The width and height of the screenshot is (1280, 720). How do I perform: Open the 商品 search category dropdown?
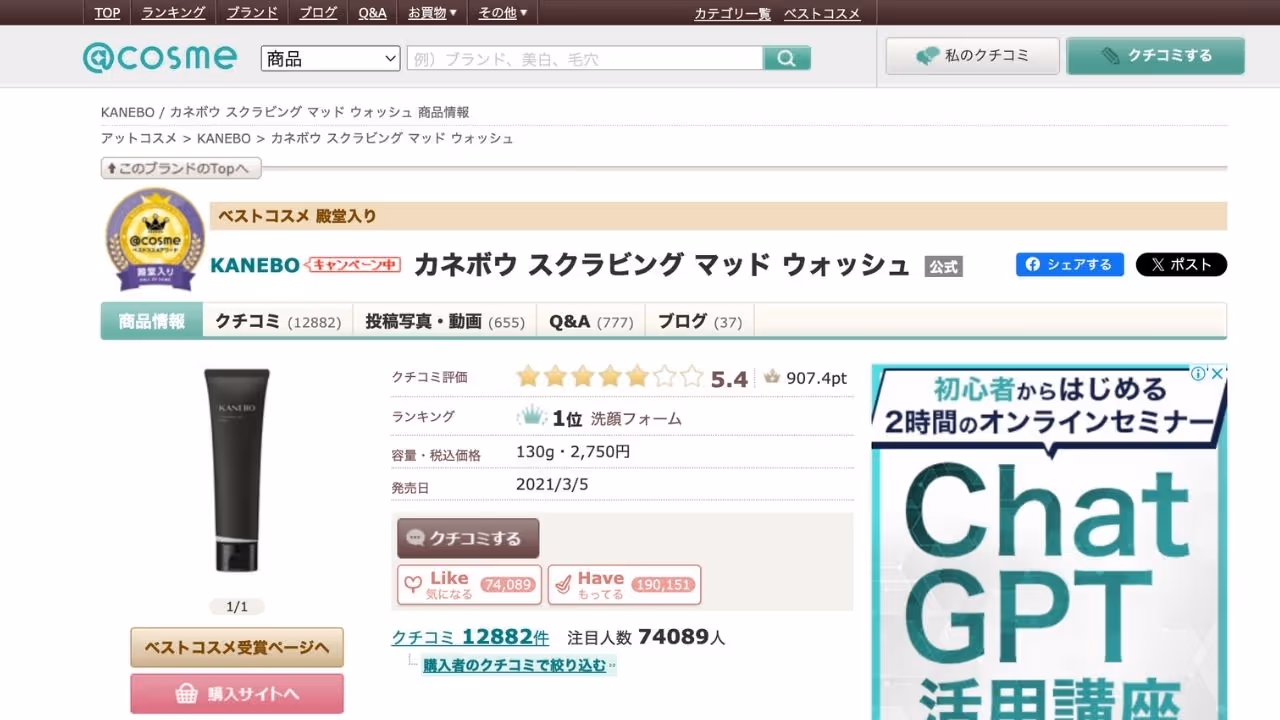click(331, 58)
